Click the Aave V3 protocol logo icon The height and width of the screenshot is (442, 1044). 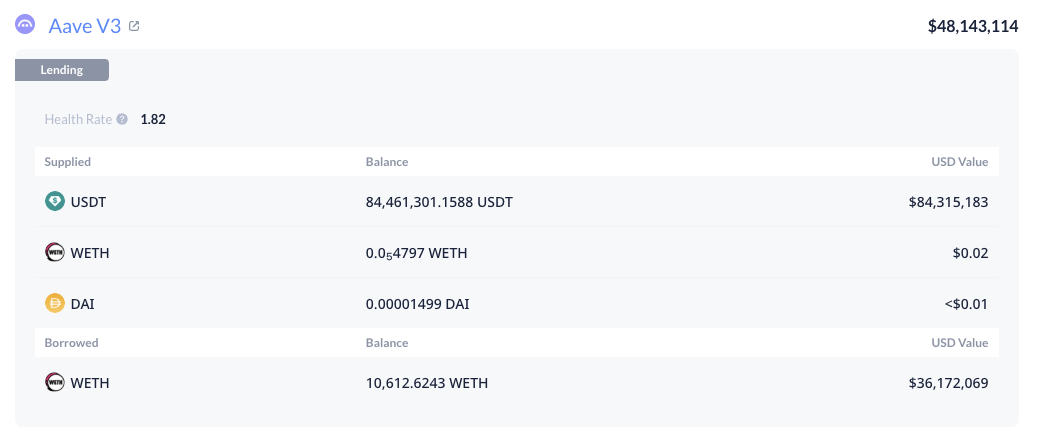[25, 25]
